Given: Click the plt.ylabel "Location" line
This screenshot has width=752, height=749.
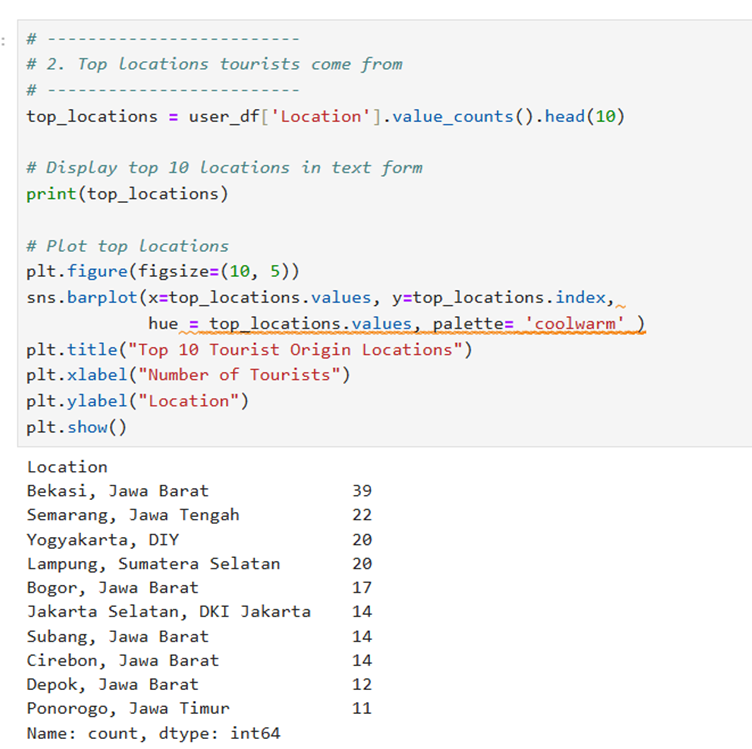Looking at the screenshot, I should click(137, 401).
